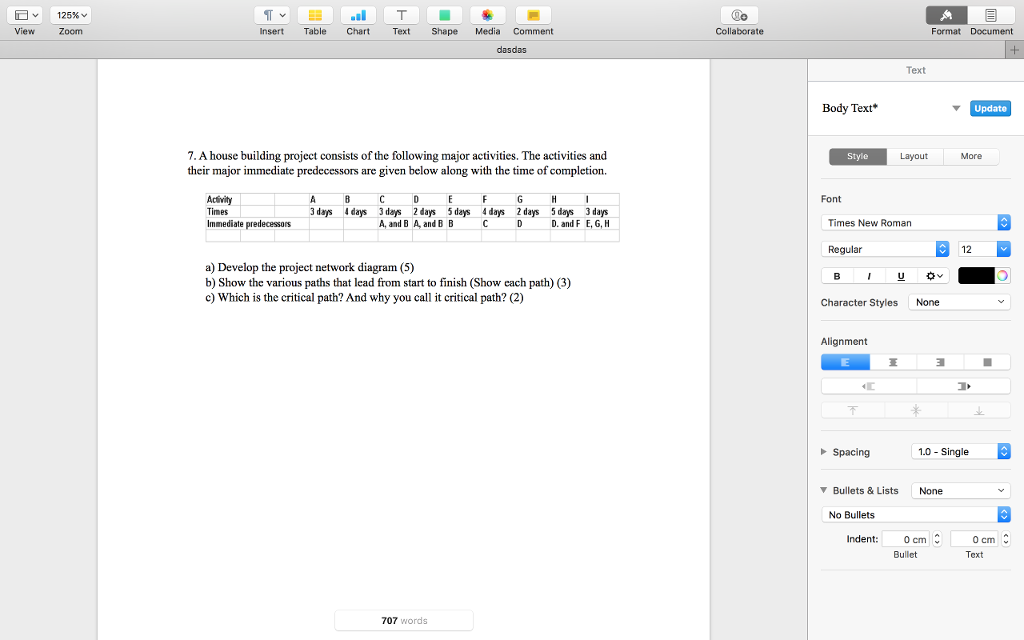The width and height of the screenshot is (1024, 640).
Task: Click the Collaborate icon
Action: point(739,16)
